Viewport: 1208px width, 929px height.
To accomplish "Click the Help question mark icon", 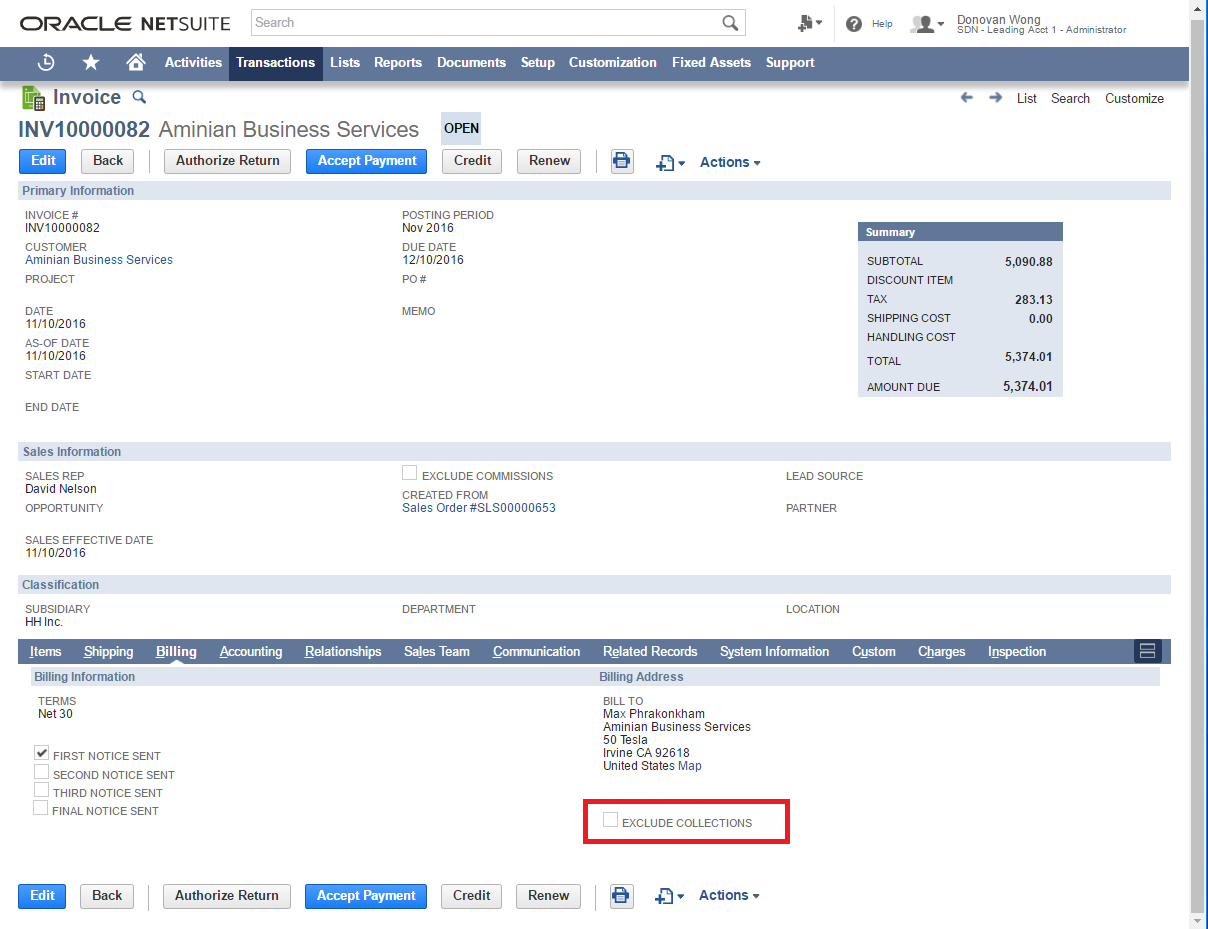I will [x=854, y=24].
